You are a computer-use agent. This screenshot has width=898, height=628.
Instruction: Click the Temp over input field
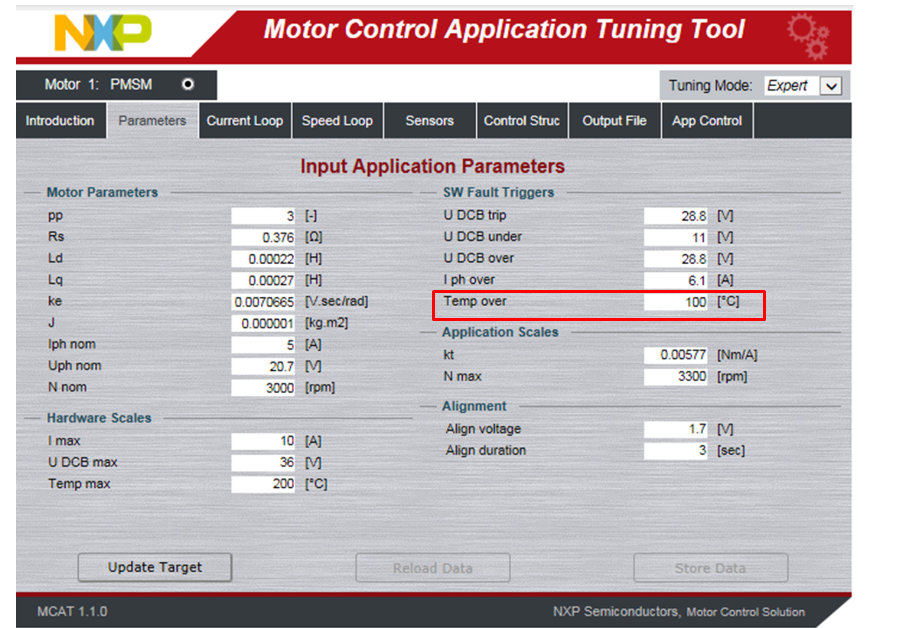coord(676,301)
